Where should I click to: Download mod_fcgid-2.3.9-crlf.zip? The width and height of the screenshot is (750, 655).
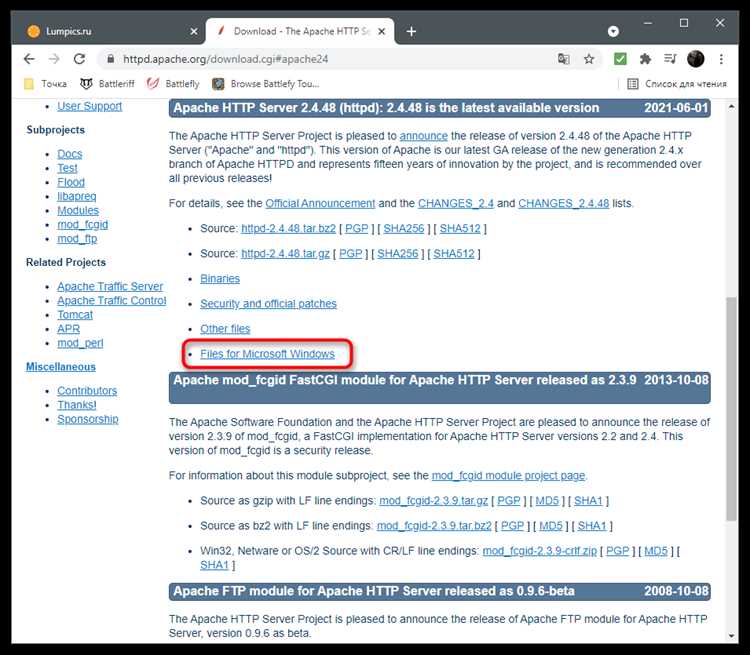(540, 551)
